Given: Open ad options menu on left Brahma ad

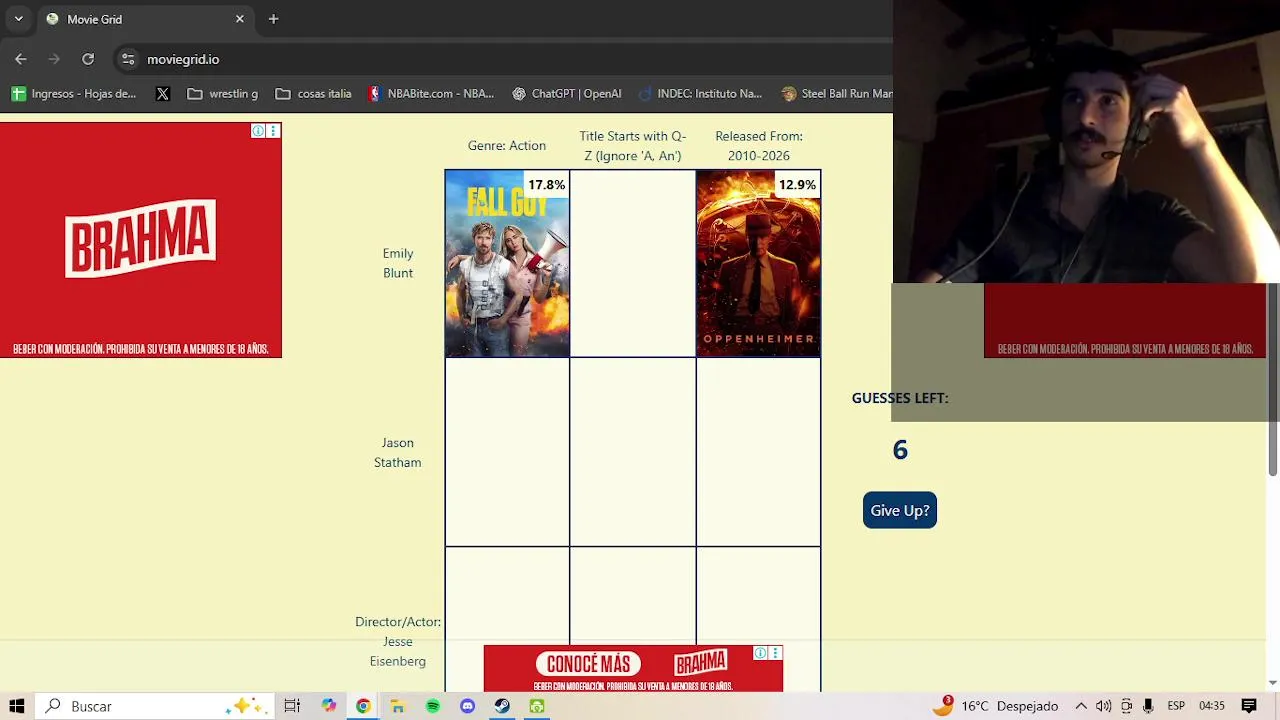Looking at the screenshot, I should pos(273,131).
